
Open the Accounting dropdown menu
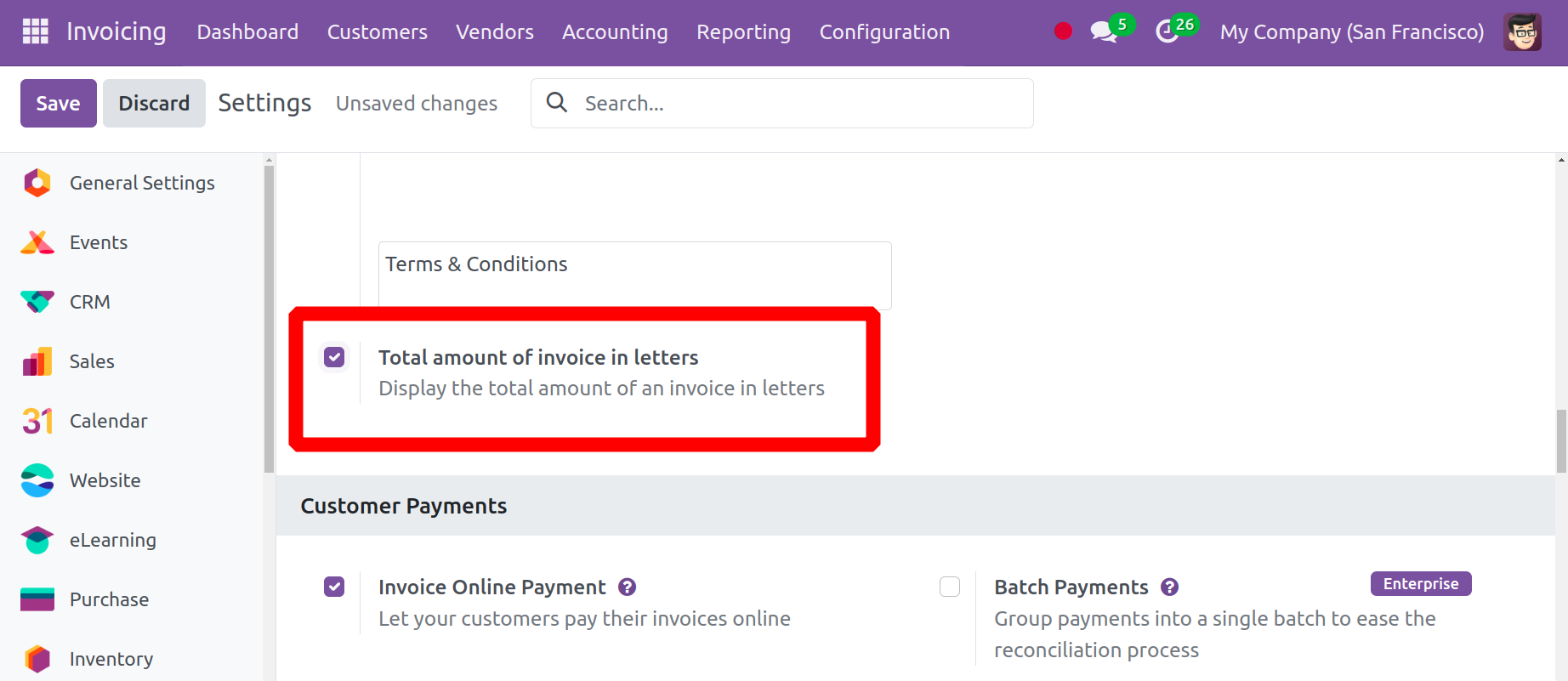tap(615, 32)
